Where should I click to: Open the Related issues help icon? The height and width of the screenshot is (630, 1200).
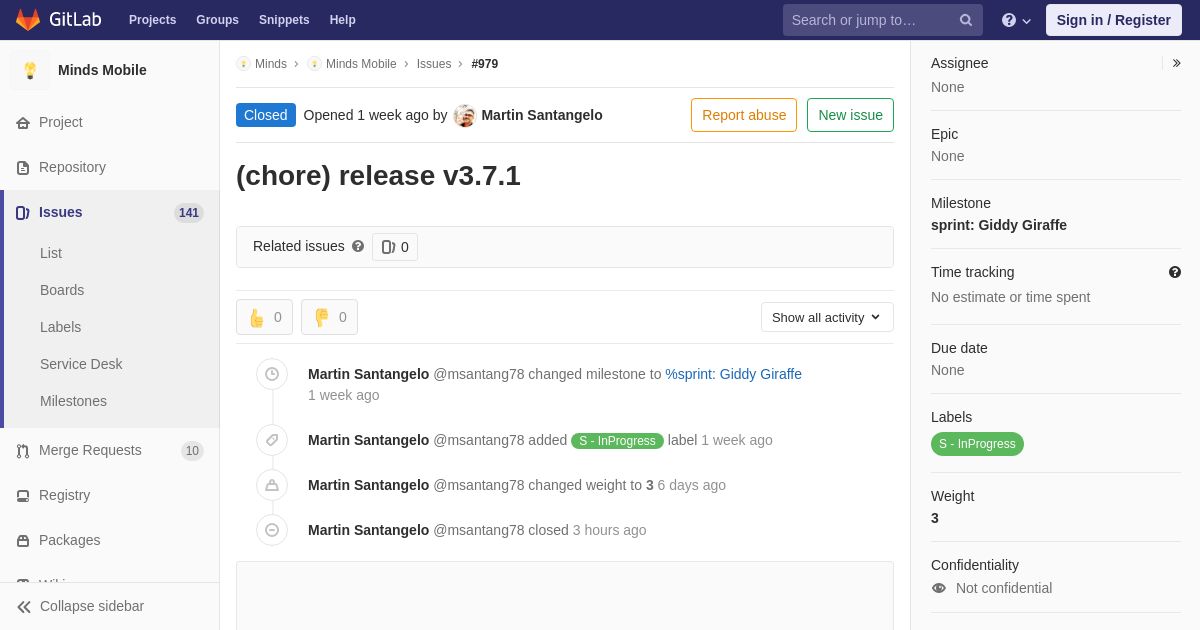click(358, 246)
